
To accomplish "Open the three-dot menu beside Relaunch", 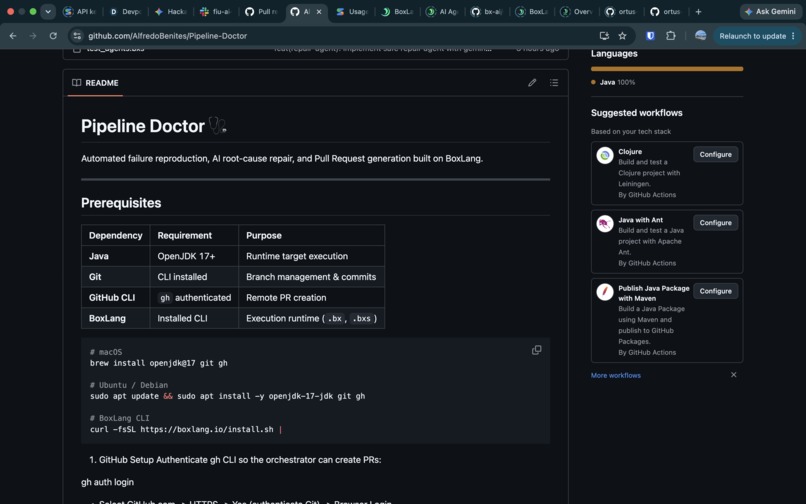I will point(793,36).
